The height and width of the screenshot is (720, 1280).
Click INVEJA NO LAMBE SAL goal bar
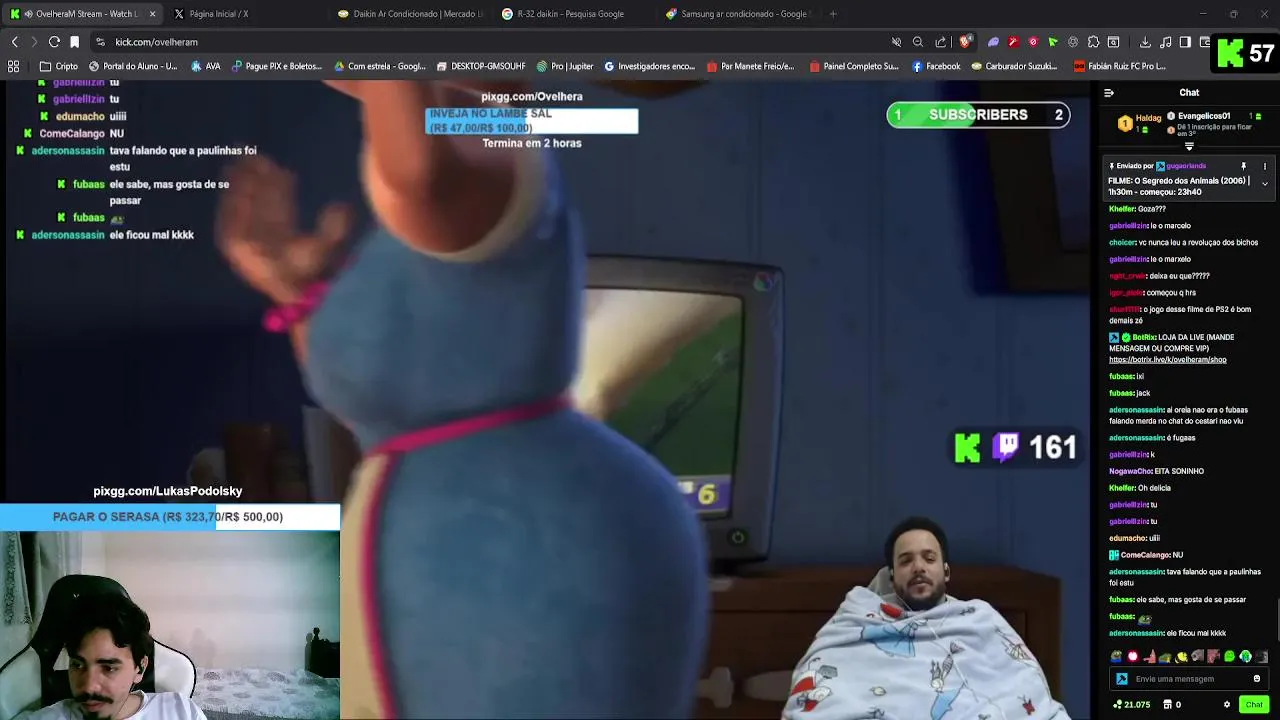tap(532, 121)
